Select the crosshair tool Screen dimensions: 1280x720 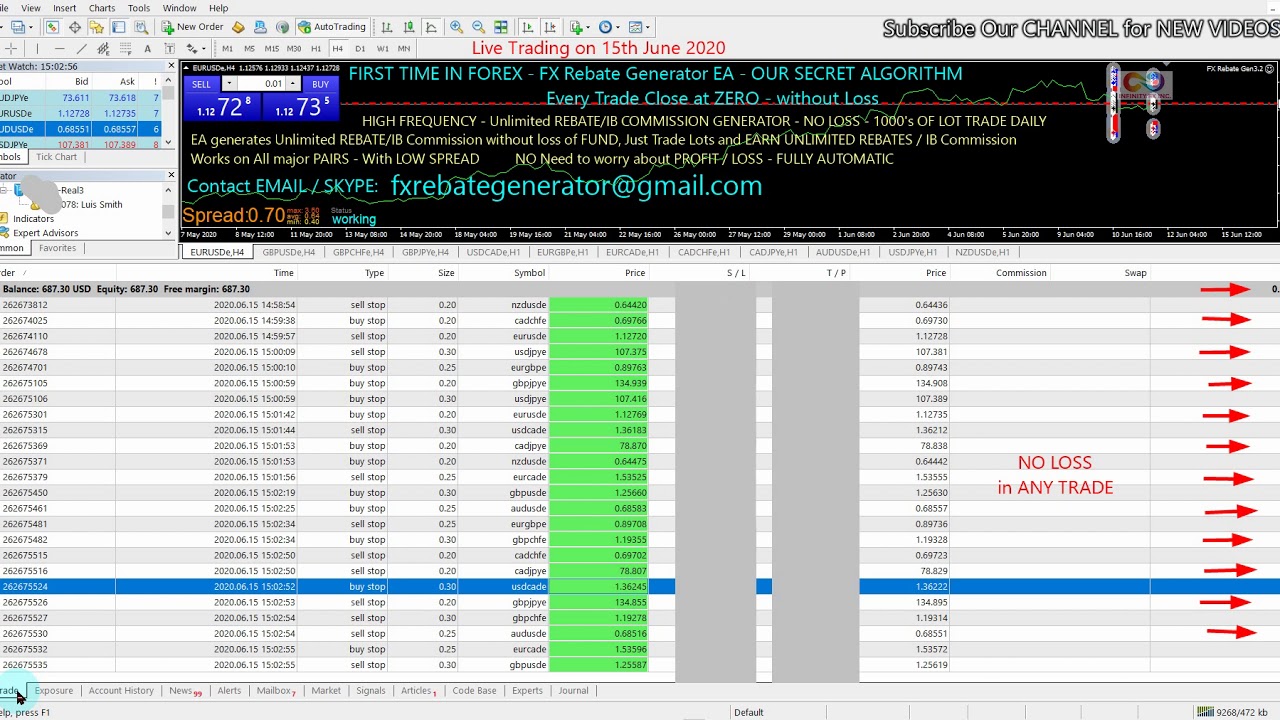pyautogui.click(x=11, y=48)
